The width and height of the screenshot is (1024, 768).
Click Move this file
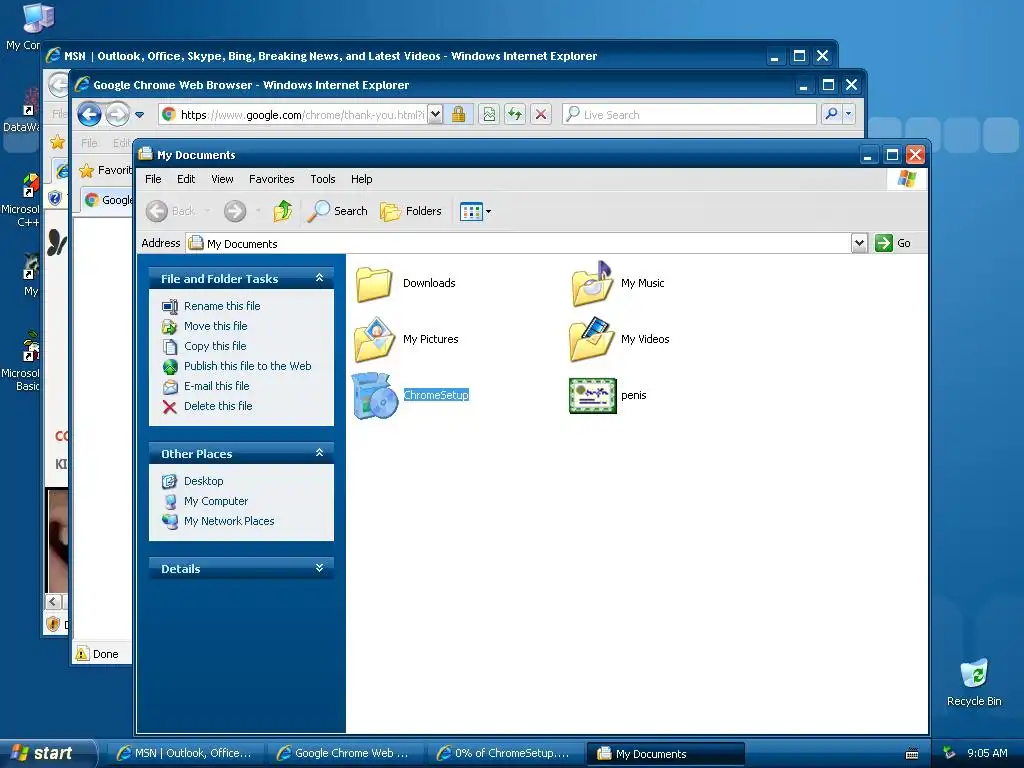coord(216,326)
